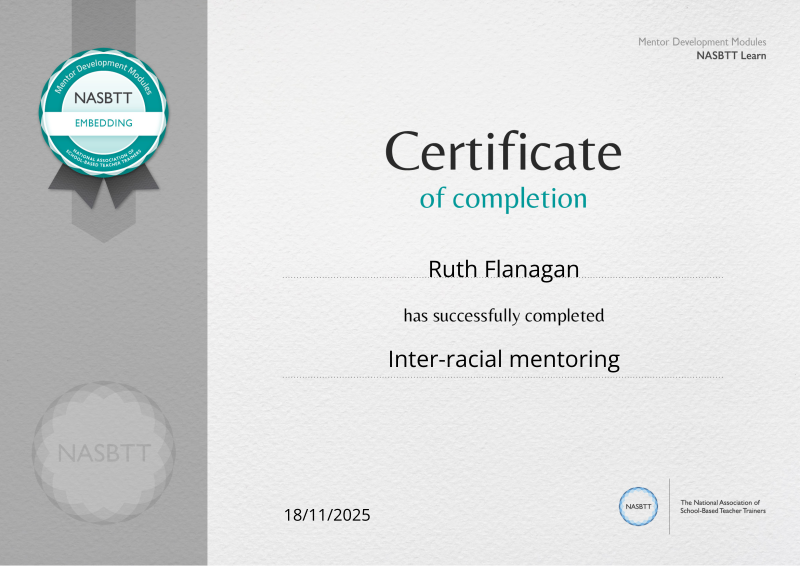This screenshot has width=800, height=566.
Task: Click the 'has successfully completed' line
Action: [x=503, y=316]
